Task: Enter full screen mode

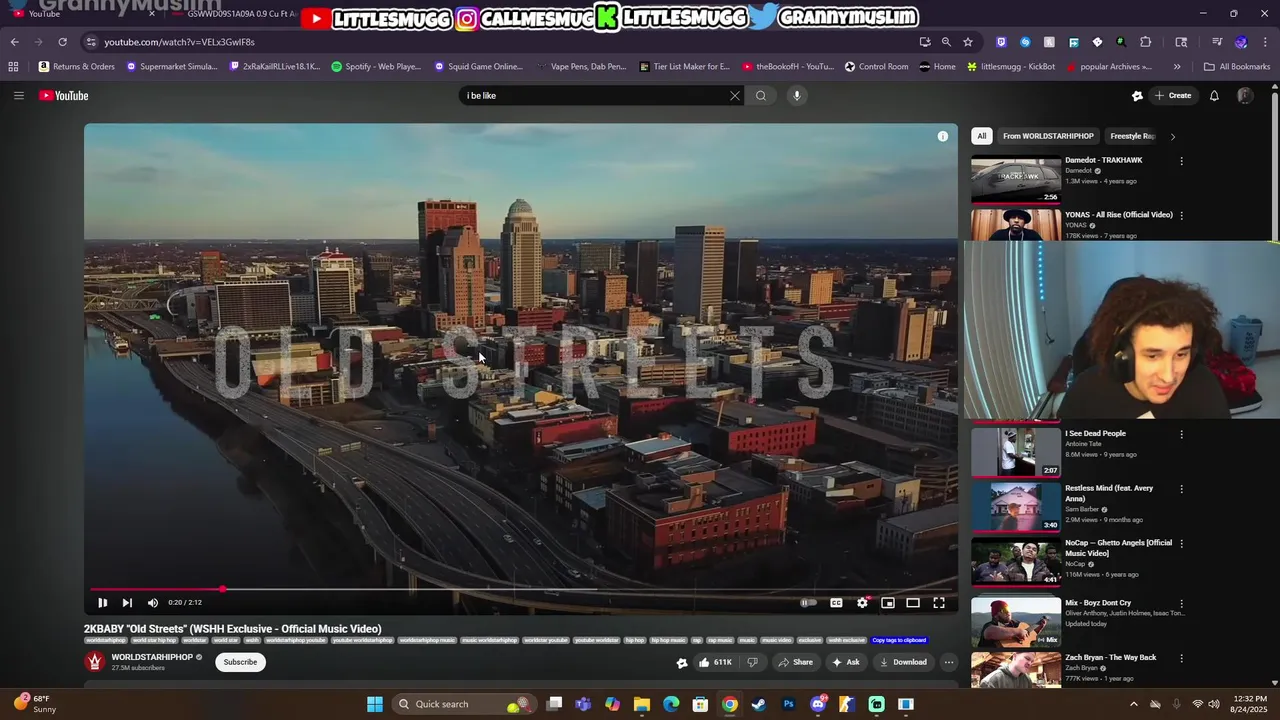Action: (939, 603)
